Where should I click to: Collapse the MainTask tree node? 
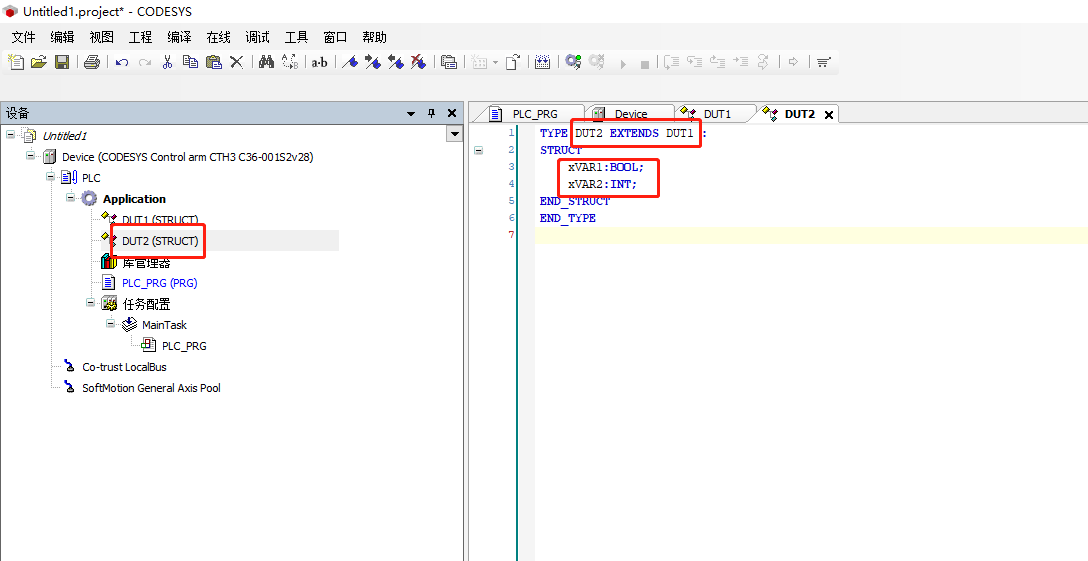pos(111,324)
